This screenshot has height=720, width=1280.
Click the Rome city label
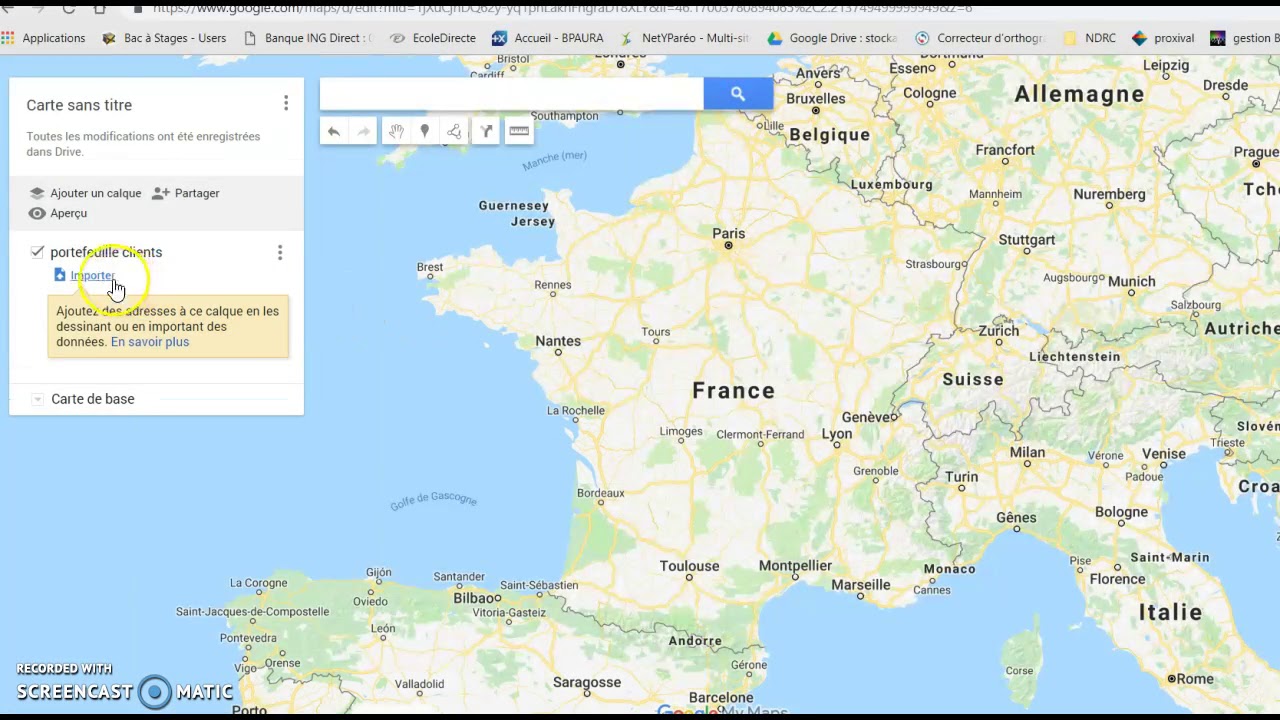point(1195,679)
